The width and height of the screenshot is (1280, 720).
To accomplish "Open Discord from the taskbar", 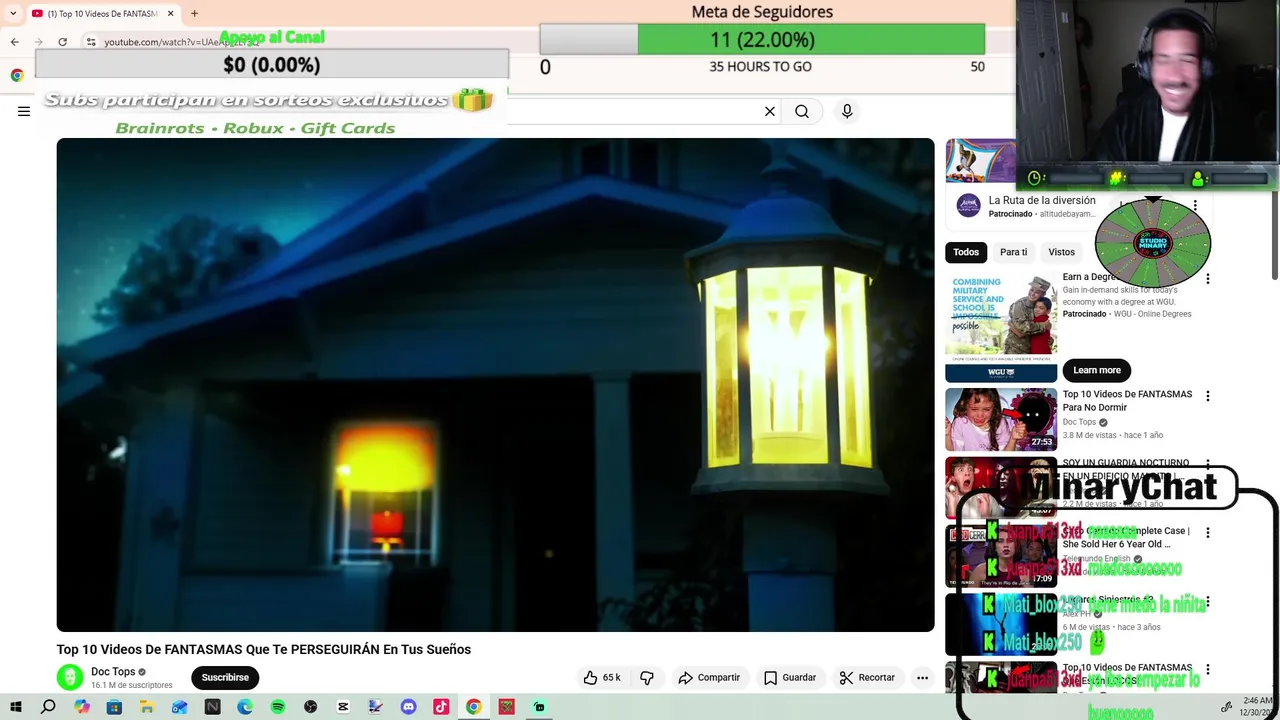I will point(408,707).
